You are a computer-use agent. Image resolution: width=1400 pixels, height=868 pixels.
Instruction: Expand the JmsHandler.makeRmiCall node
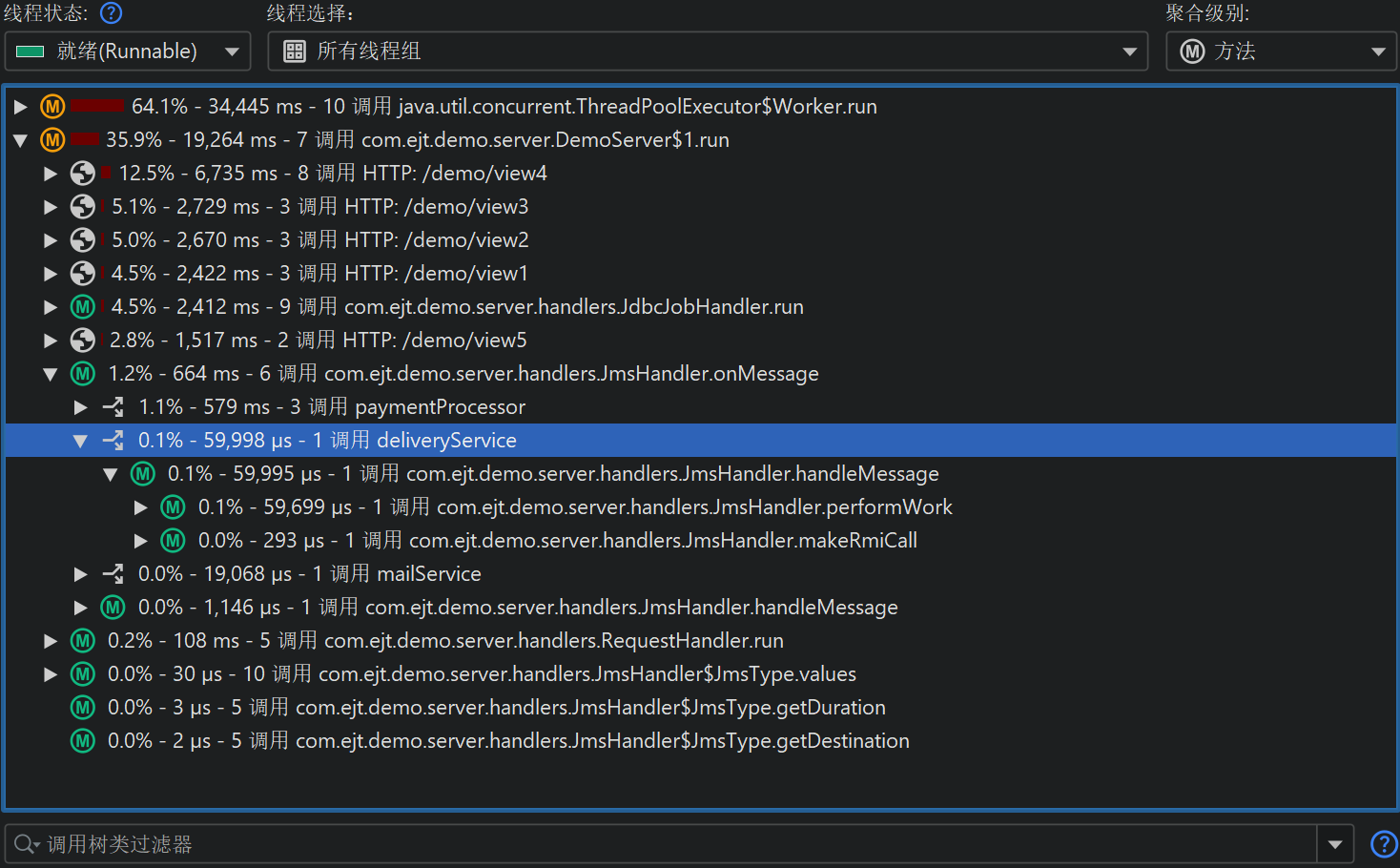(141, 541)
